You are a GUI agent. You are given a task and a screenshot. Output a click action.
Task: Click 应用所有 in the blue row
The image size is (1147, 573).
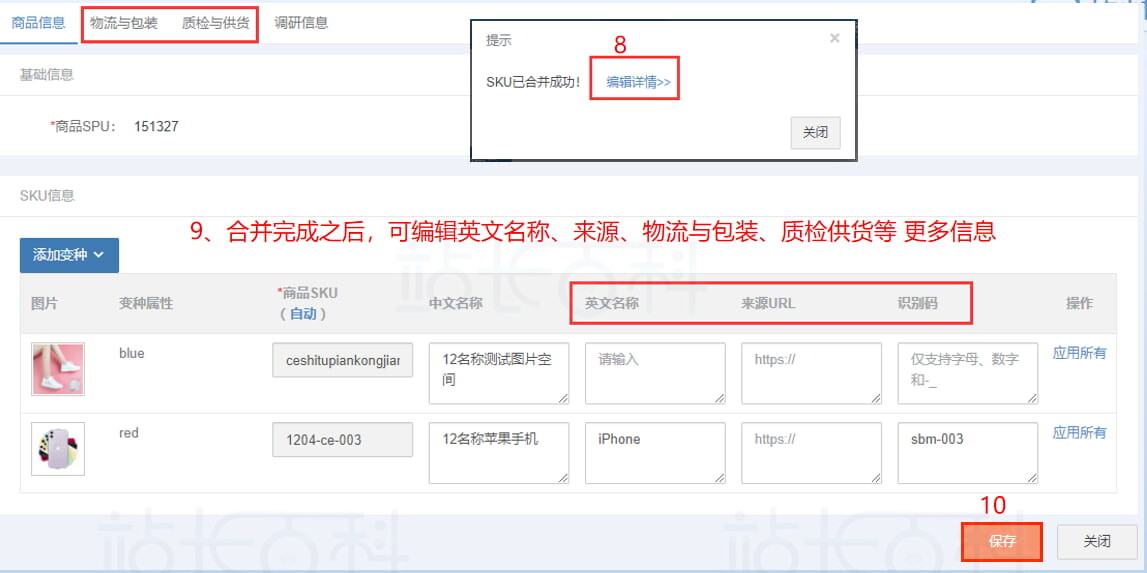click(1080, 353)
